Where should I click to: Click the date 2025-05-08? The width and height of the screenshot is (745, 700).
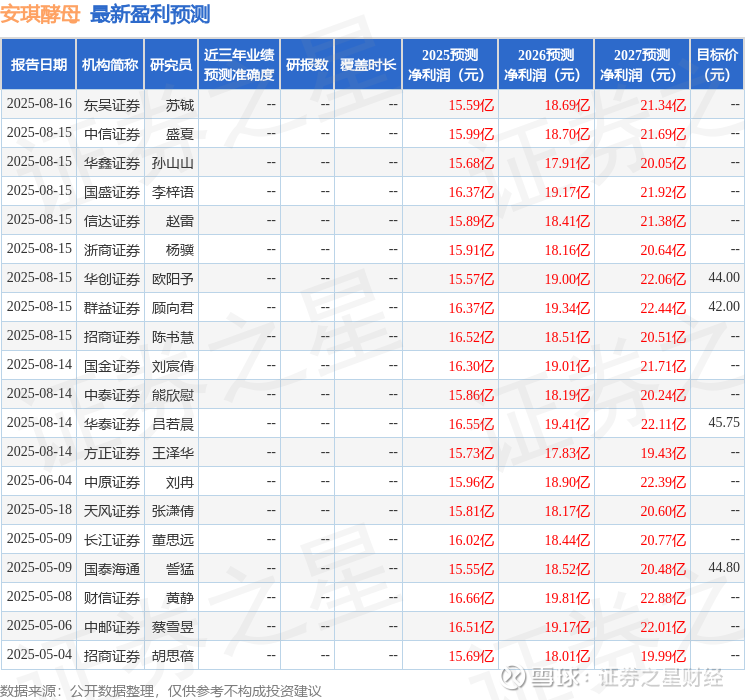[39, 596]
